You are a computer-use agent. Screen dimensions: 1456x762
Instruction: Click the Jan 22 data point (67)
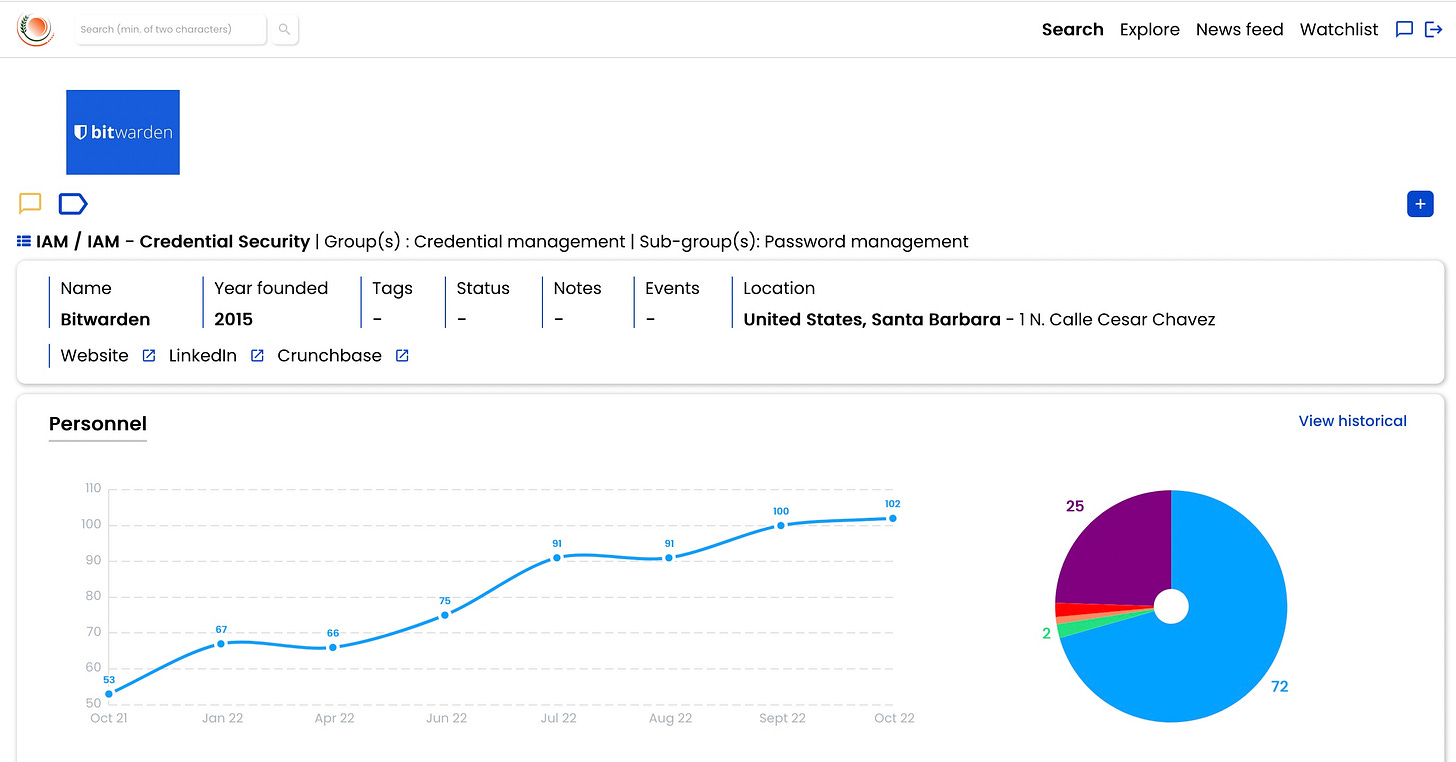pyautogui.click(x=221, y=643)
